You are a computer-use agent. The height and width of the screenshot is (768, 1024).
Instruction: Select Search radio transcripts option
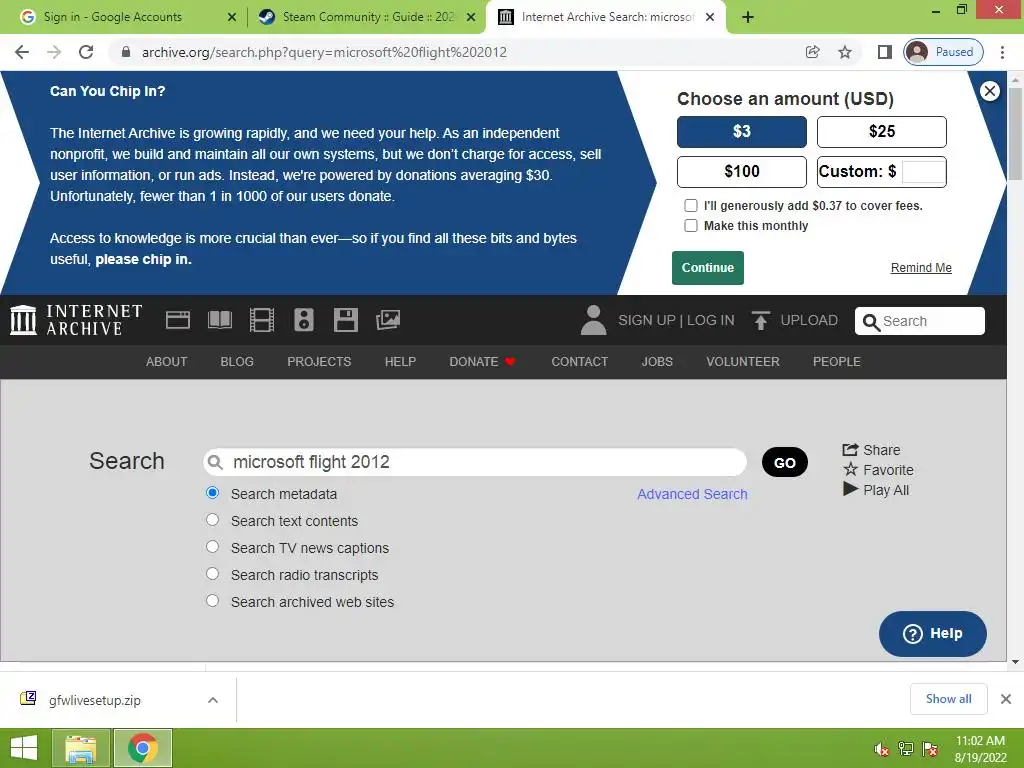[212, 574]
